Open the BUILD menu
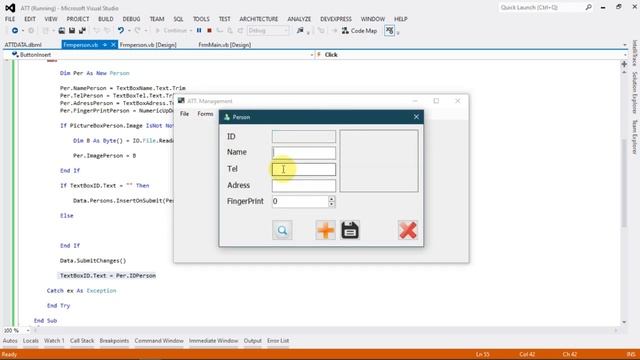 click(x=106, y=19)
